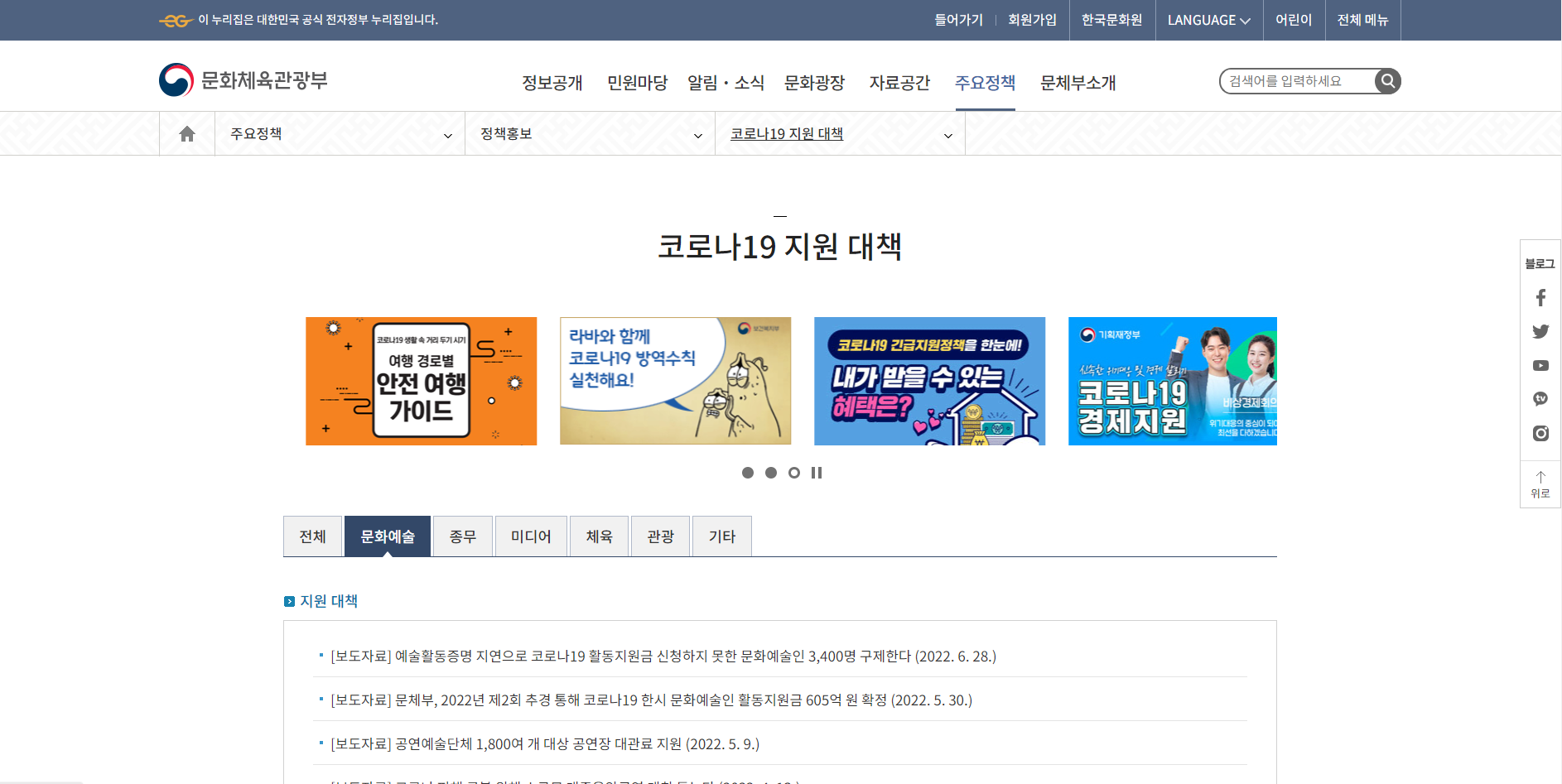Click the 검색어를 입력하세요 search field
The height and width of the screenshot is (784, 1562).
tap(1295, 81)
